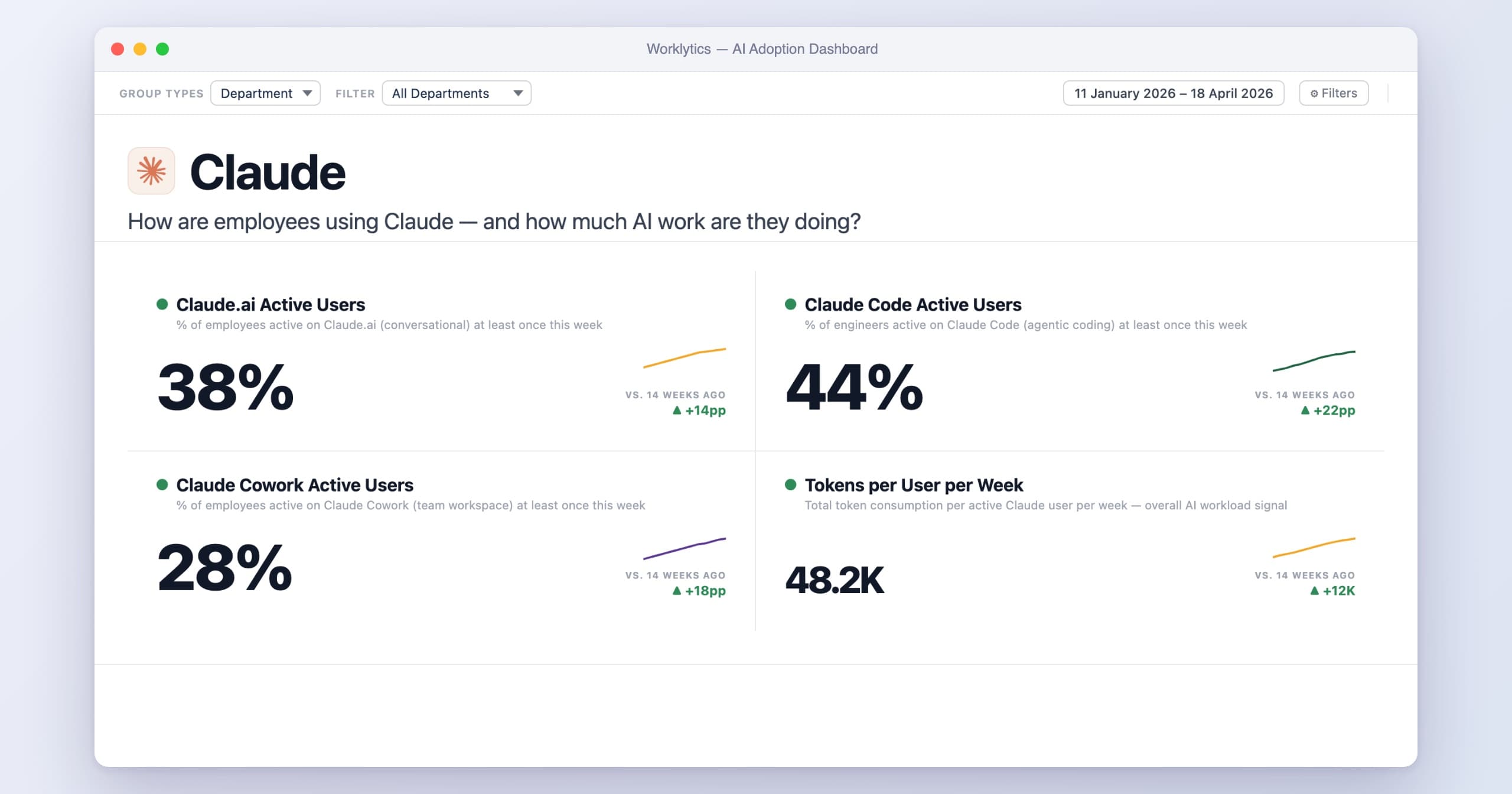Click the +14pp change indicator
Viewport: 1512px width, 794px height.
coord(699,410)
